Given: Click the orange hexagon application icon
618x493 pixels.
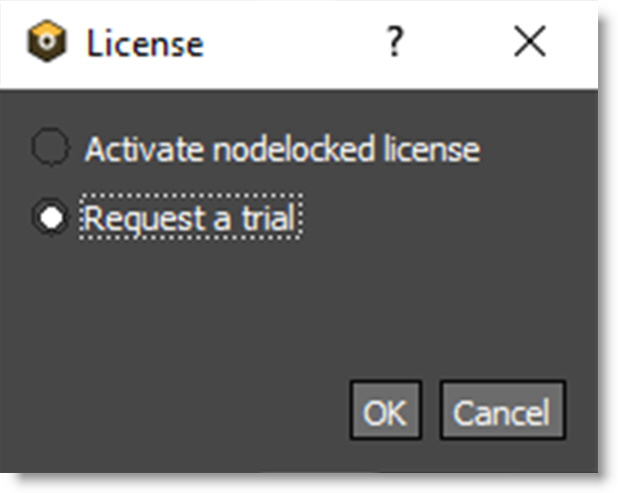Looking at the screenshot, I should pyautogui.click(x=47, y=43).
